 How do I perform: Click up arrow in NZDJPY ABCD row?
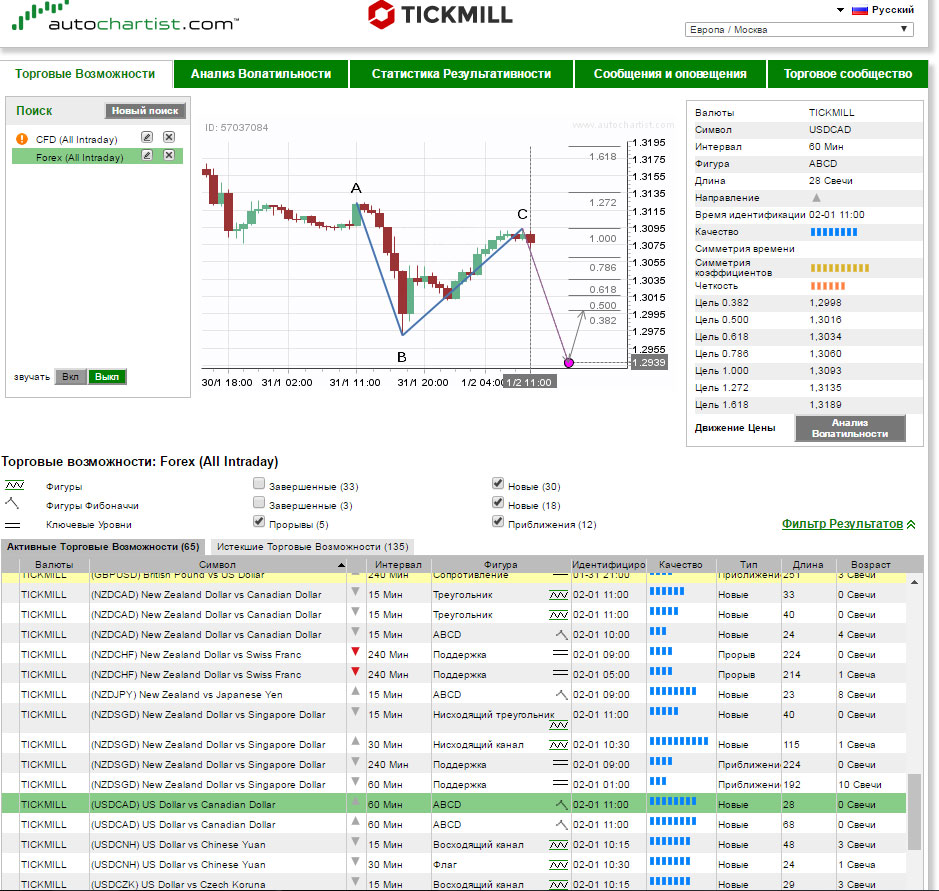[x=355, y=692]
